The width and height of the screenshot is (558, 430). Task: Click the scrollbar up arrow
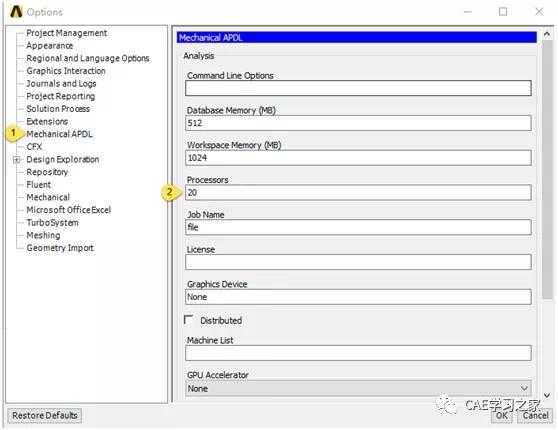547,34
